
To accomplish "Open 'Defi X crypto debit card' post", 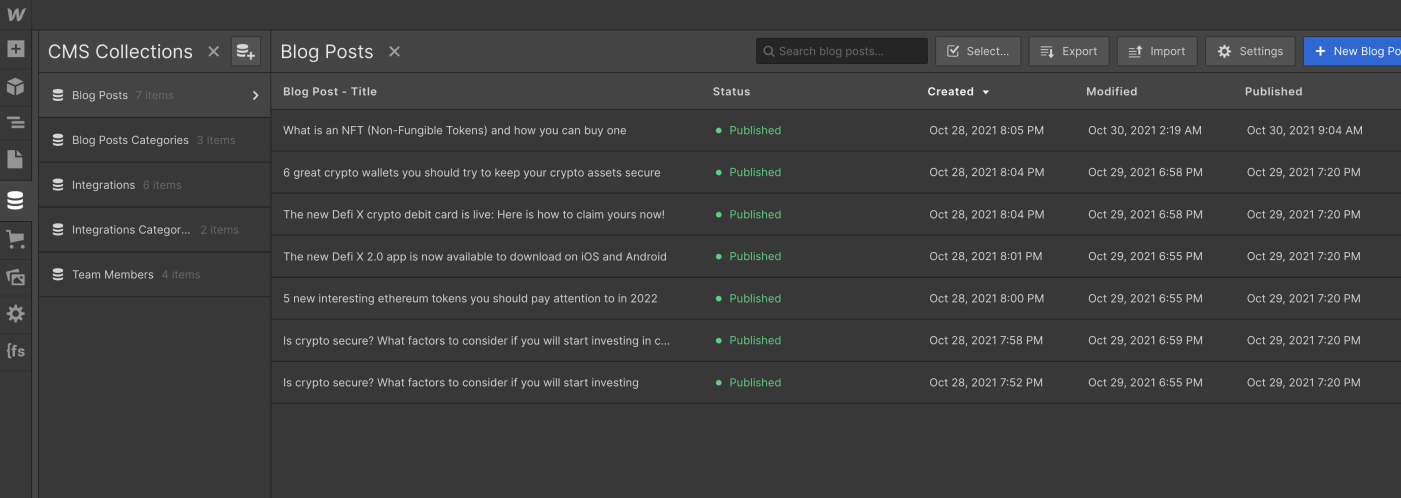I will pyautogui.click(x=474, y=214).
